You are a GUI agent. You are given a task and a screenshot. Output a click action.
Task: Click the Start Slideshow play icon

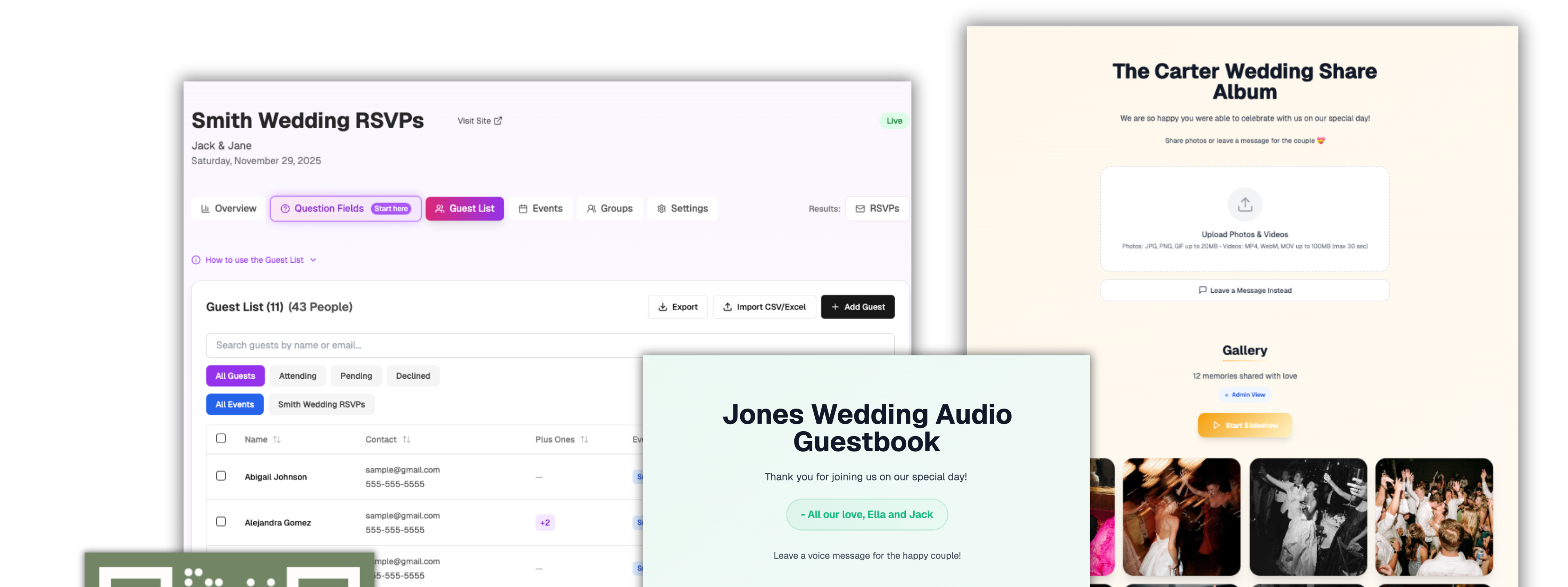[1216, 425]
